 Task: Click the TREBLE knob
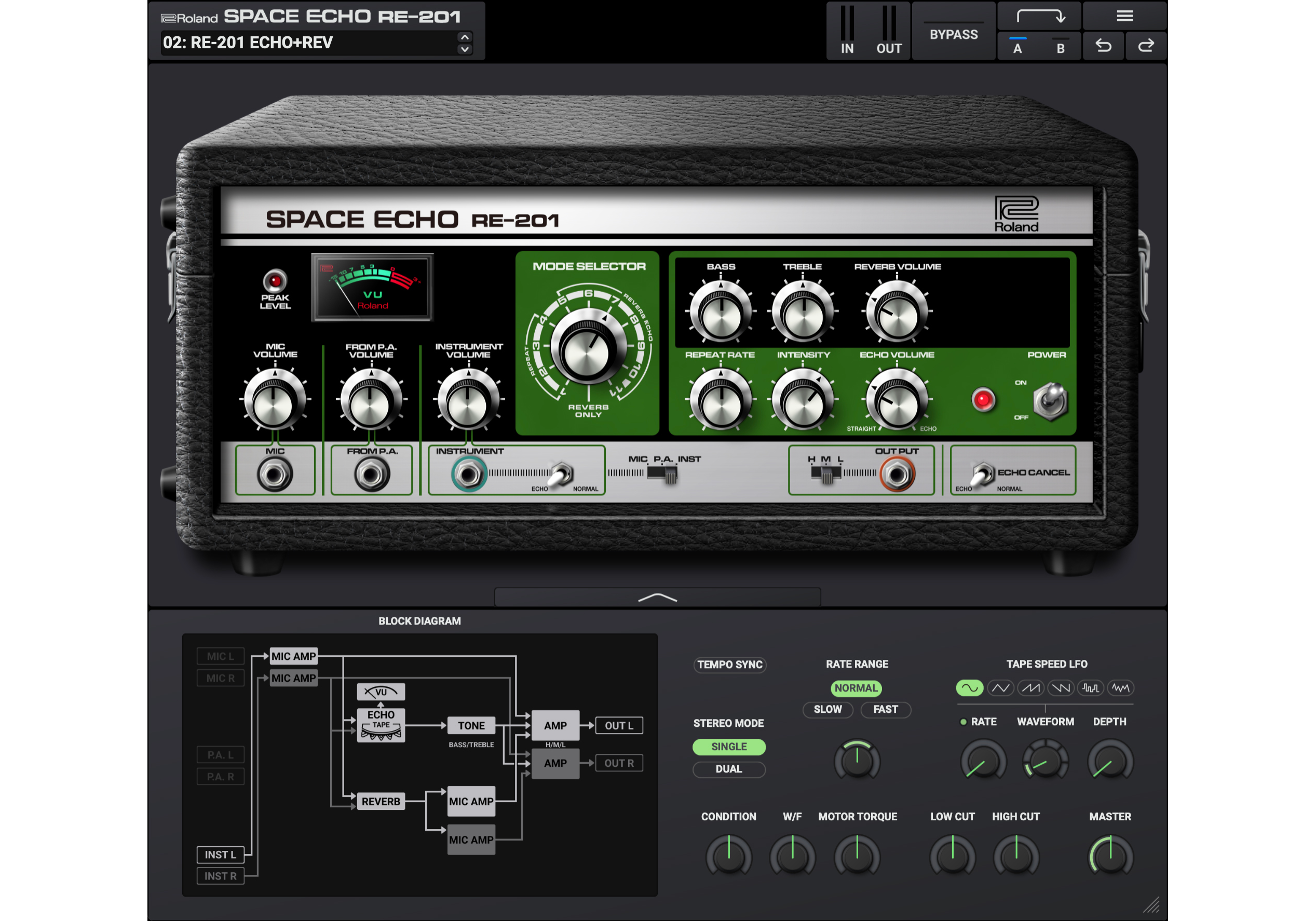[x=803, y=312]
